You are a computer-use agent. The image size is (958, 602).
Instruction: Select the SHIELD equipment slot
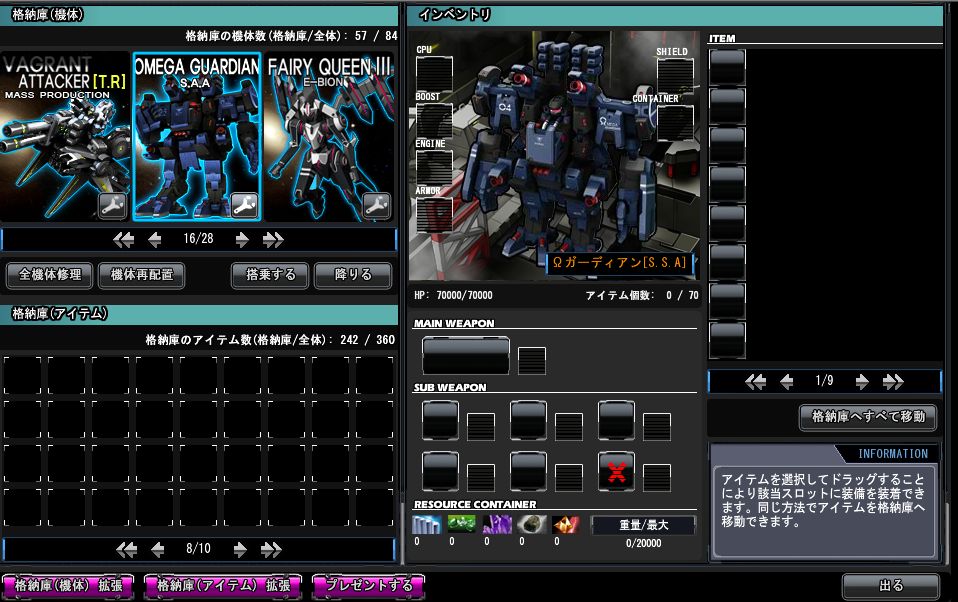(675, 76)
